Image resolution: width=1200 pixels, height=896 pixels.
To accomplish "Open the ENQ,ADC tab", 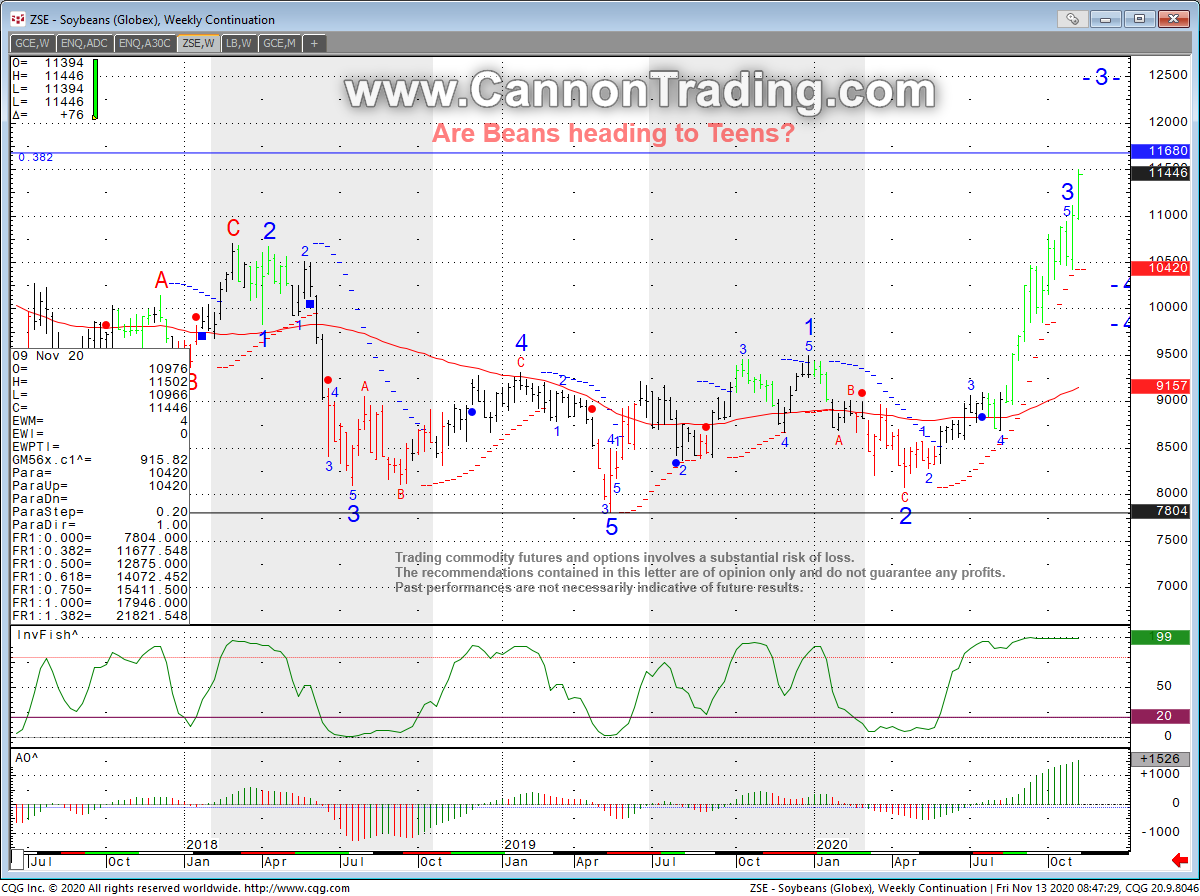I will [x=85, y=43].
